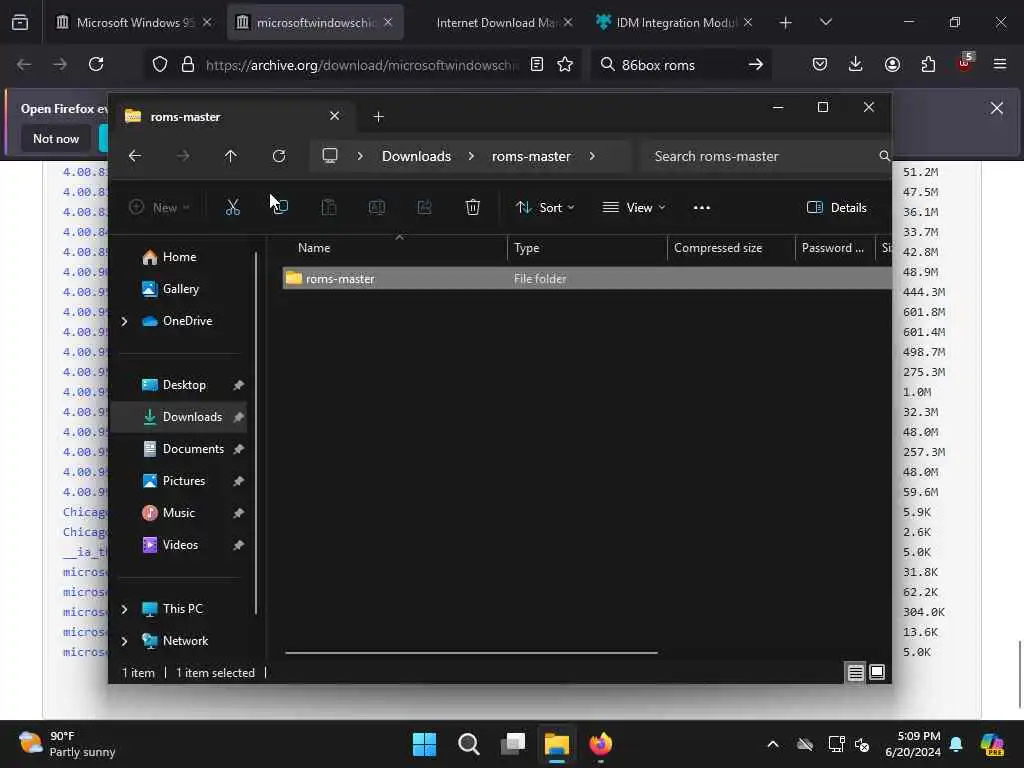Viewport: 1024px width, 768px height.
Task: Go up one folder level in Explorer
Action: pyautogui.click(x=231, y=156)
